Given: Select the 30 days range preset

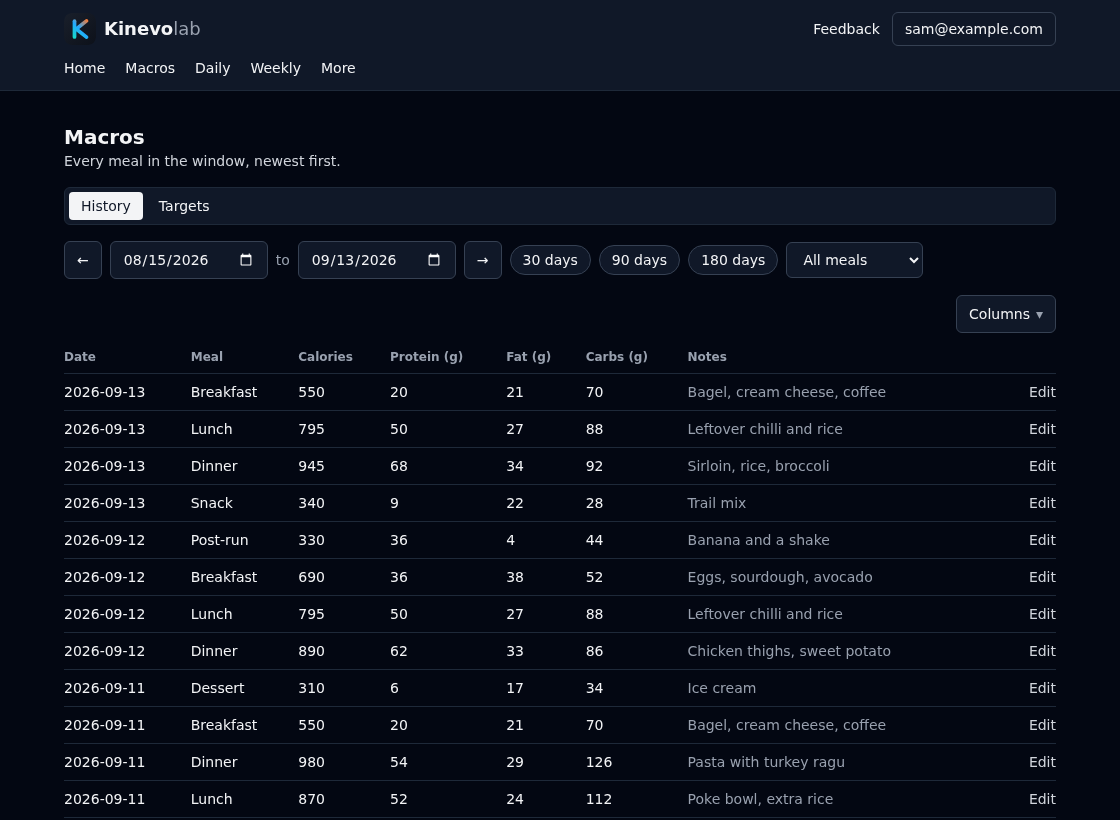Looking at the screenshot, I should click(550, 260).
